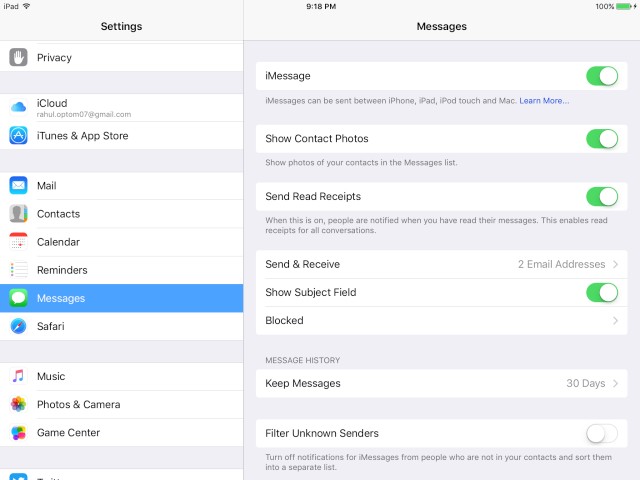Tap the Photos flower icon

[x=18, y=404]
